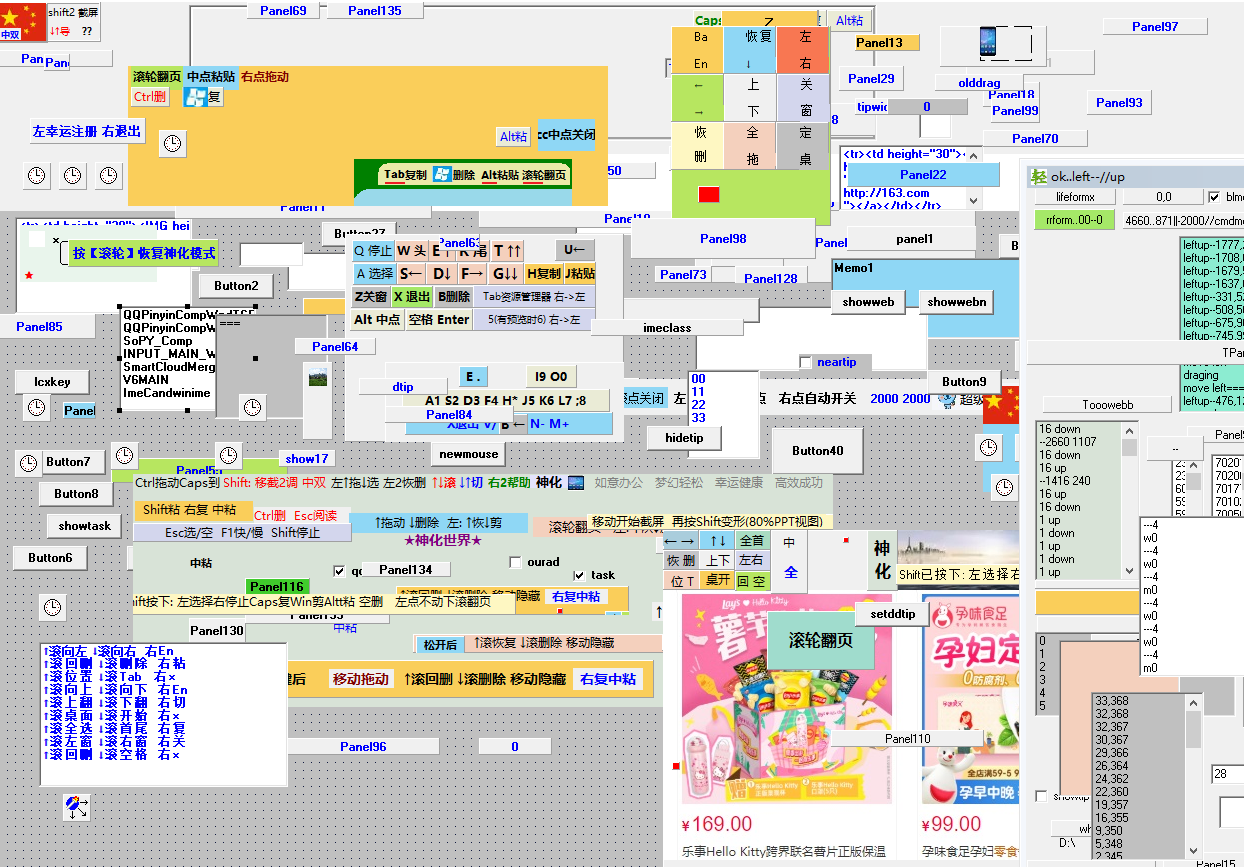Image resolution: width=1244 pixels, height=867 pixels.
Task: Click the Chinese flag icon labeled 中双
Action: 23,22
